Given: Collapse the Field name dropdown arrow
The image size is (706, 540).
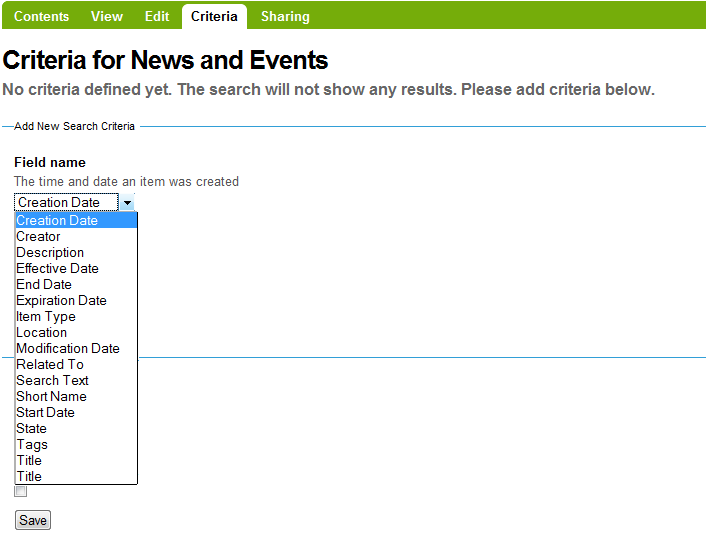Looking at the screenshot, I should click(x=127, y=203).
